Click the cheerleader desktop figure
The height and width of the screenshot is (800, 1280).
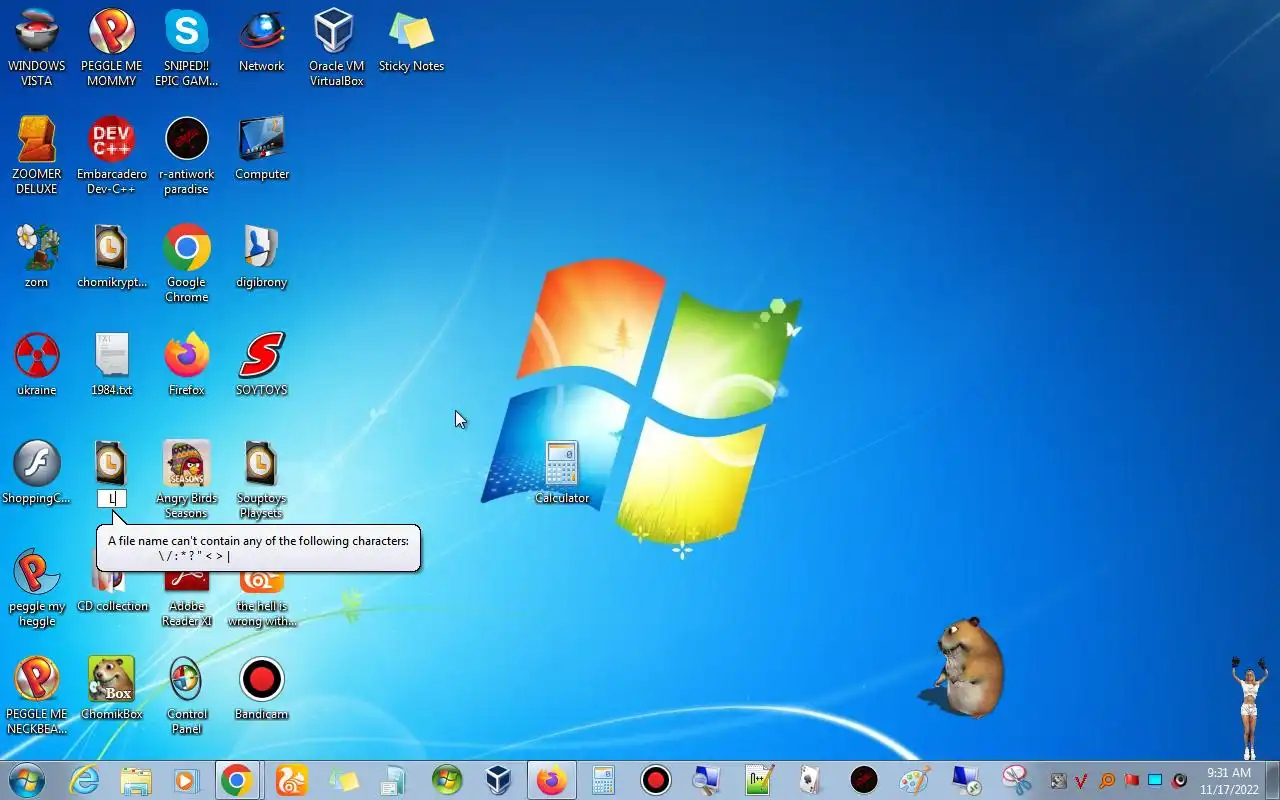[x=1248, y=706]
